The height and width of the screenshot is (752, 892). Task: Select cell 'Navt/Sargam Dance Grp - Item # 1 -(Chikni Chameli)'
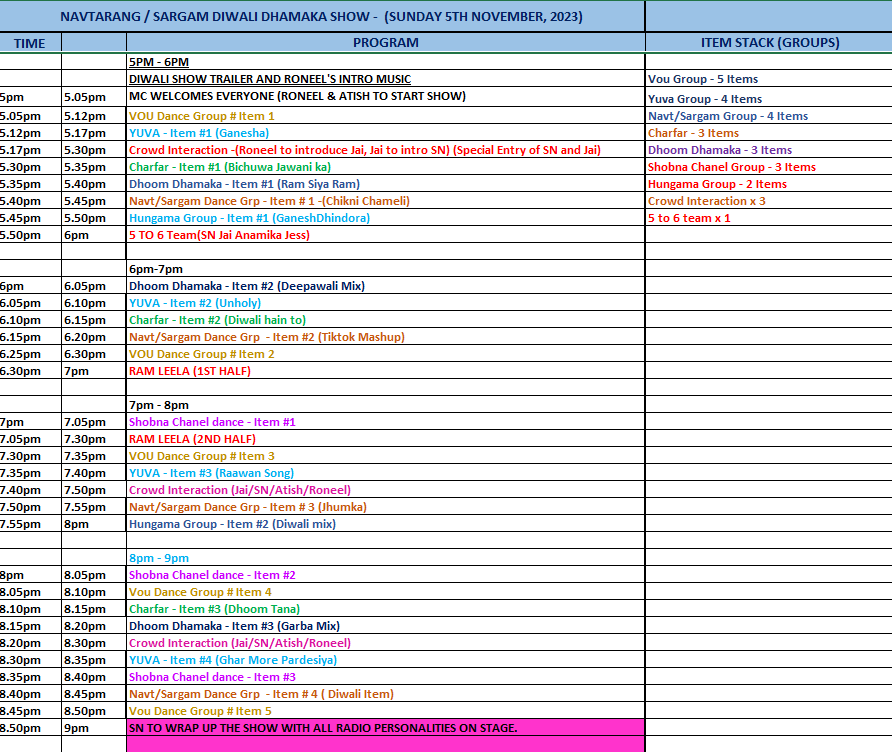pyautogui.click(x=386, y=201)
